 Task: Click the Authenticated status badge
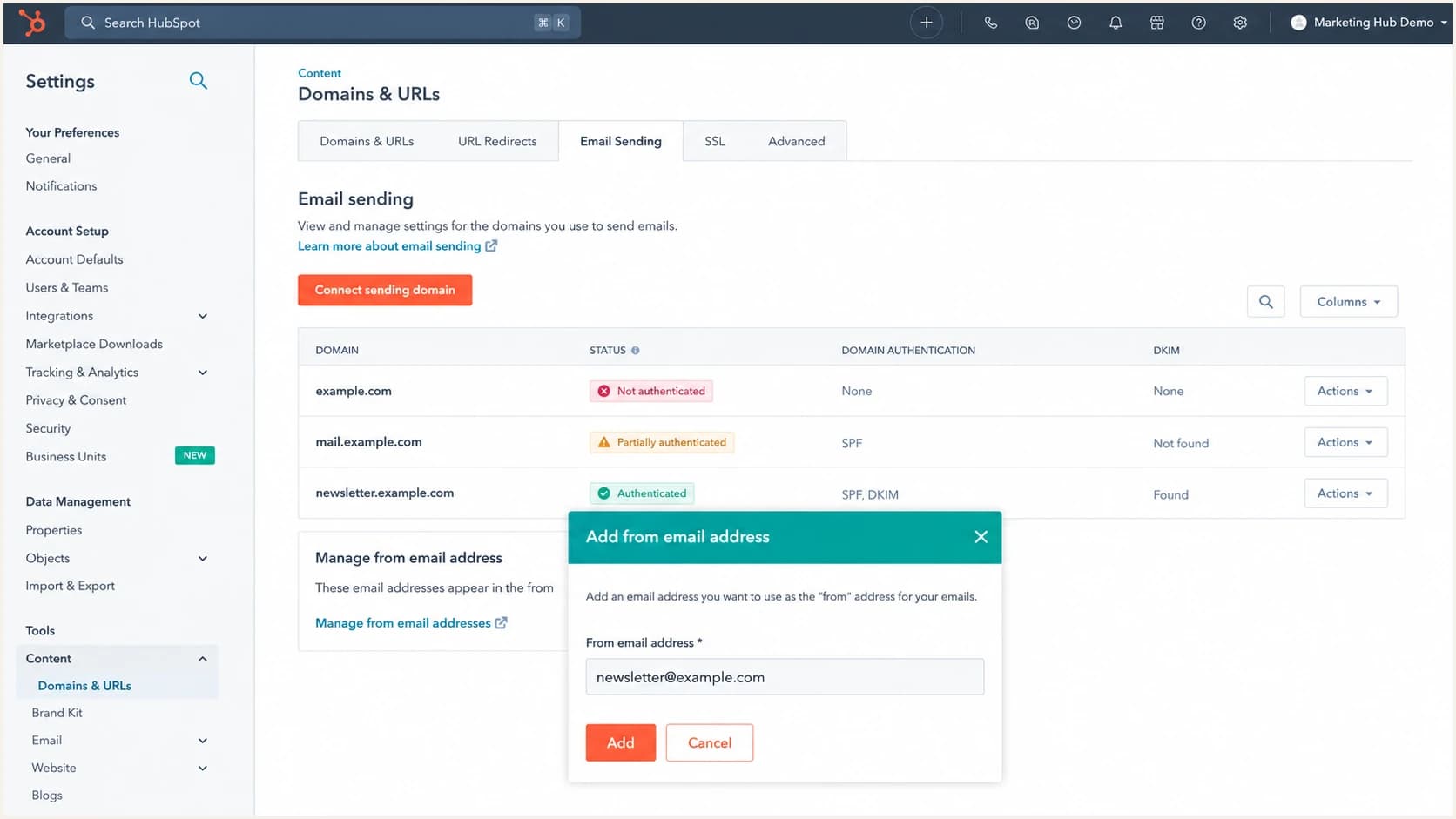coord(642,493)
